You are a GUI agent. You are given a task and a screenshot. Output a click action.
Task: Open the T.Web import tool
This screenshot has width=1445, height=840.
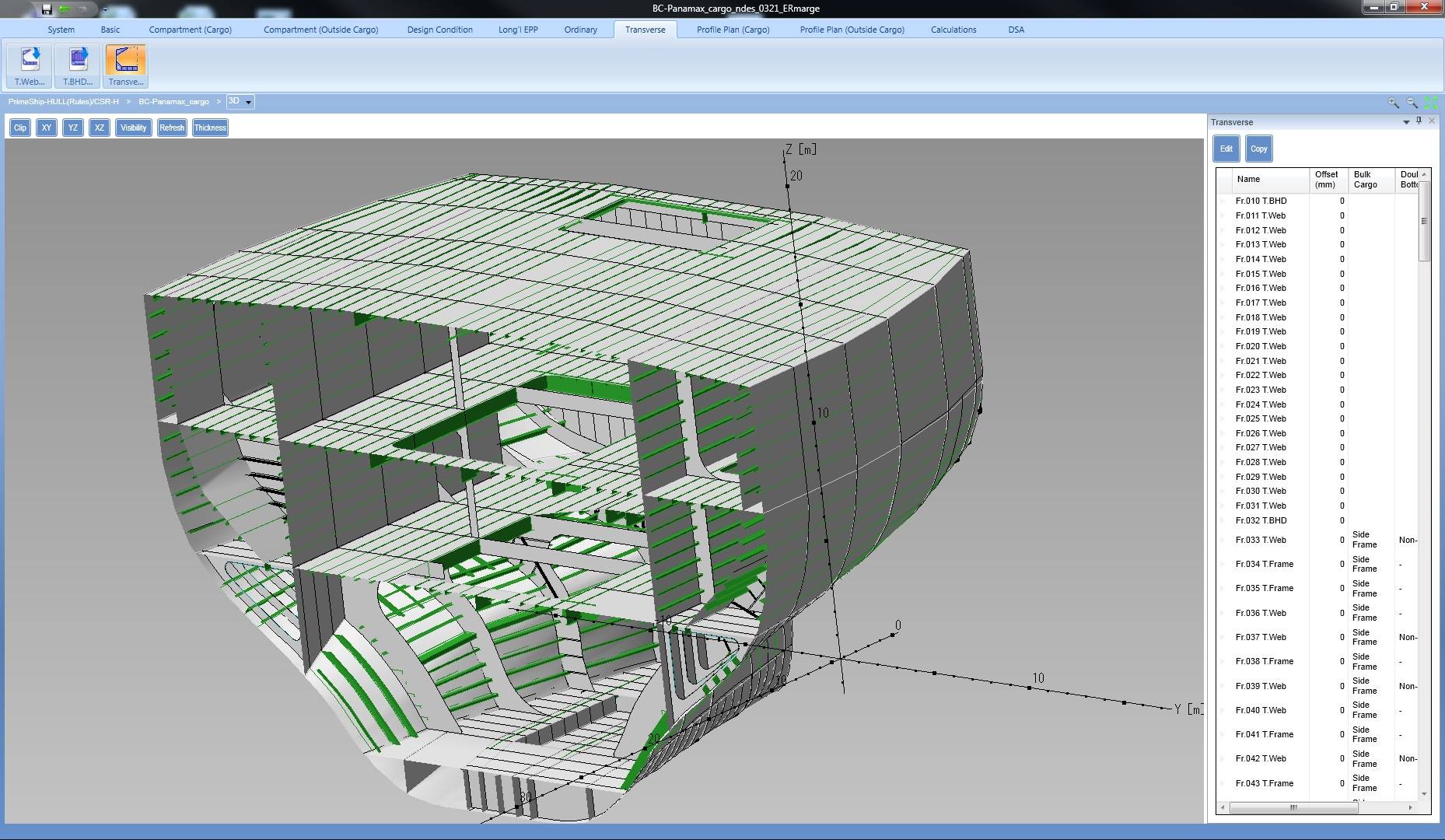(30, 65)
